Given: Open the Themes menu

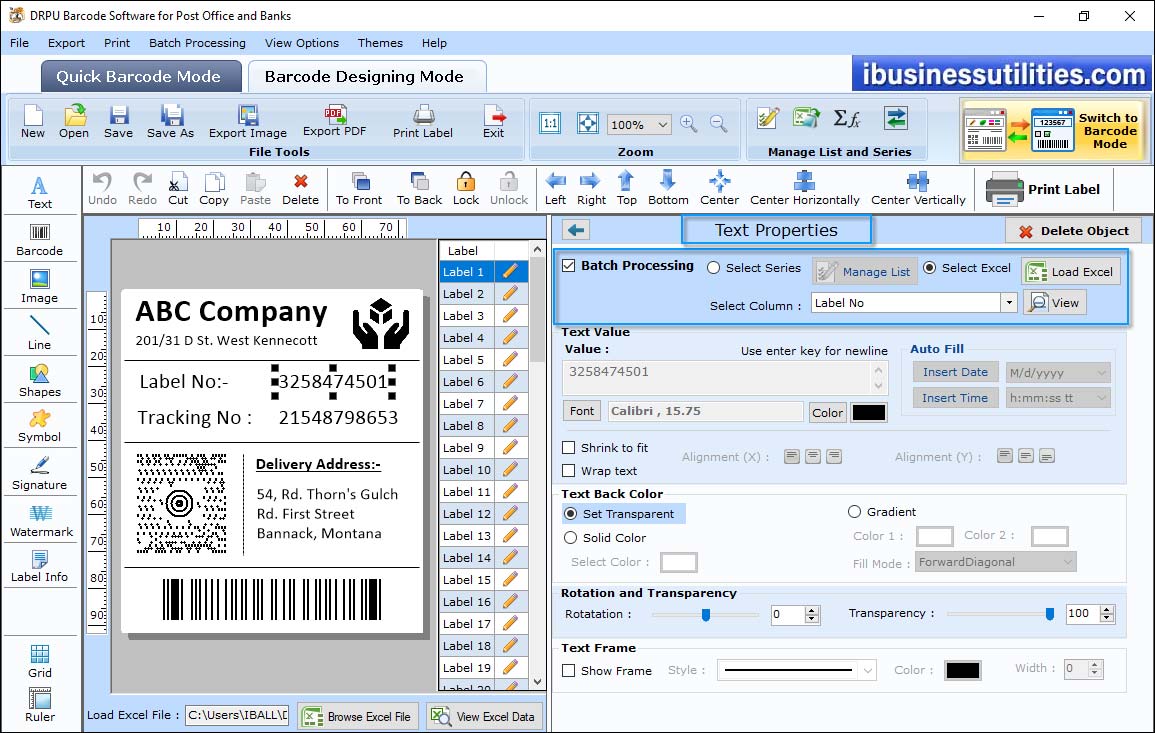Looking at the screenshot, I should click(380, 43).
